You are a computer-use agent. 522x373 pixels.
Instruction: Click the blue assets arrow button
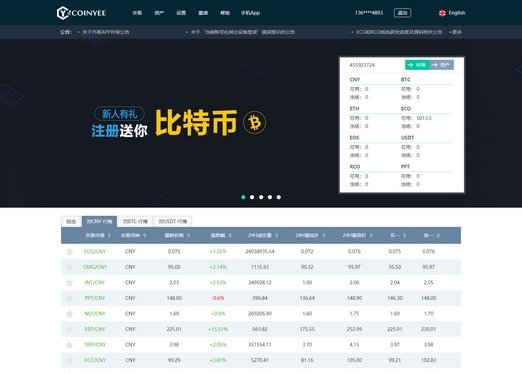click(442, 65)
